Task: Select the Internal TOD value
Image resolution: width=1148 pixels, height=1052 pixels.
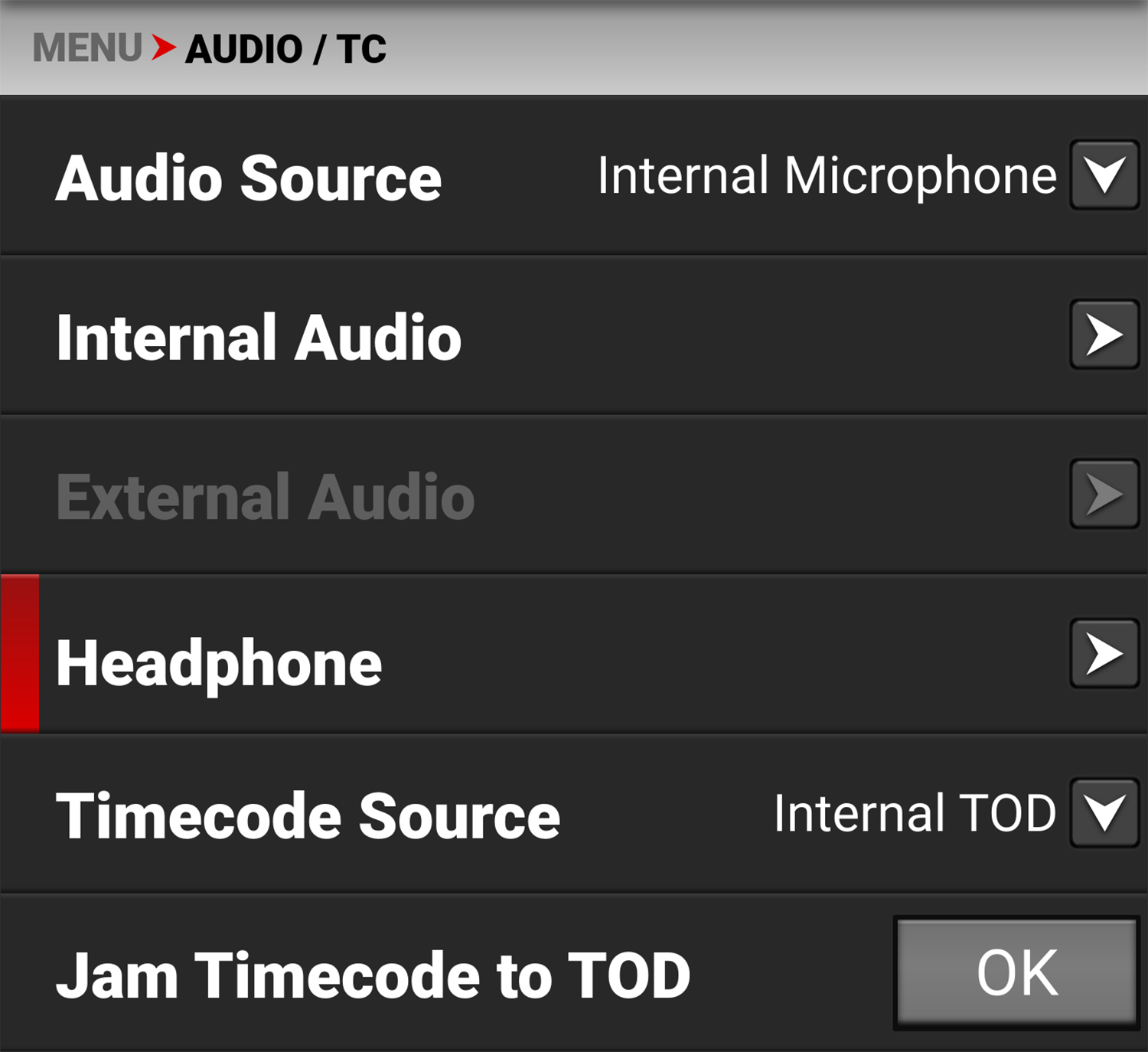Action: 913,813
